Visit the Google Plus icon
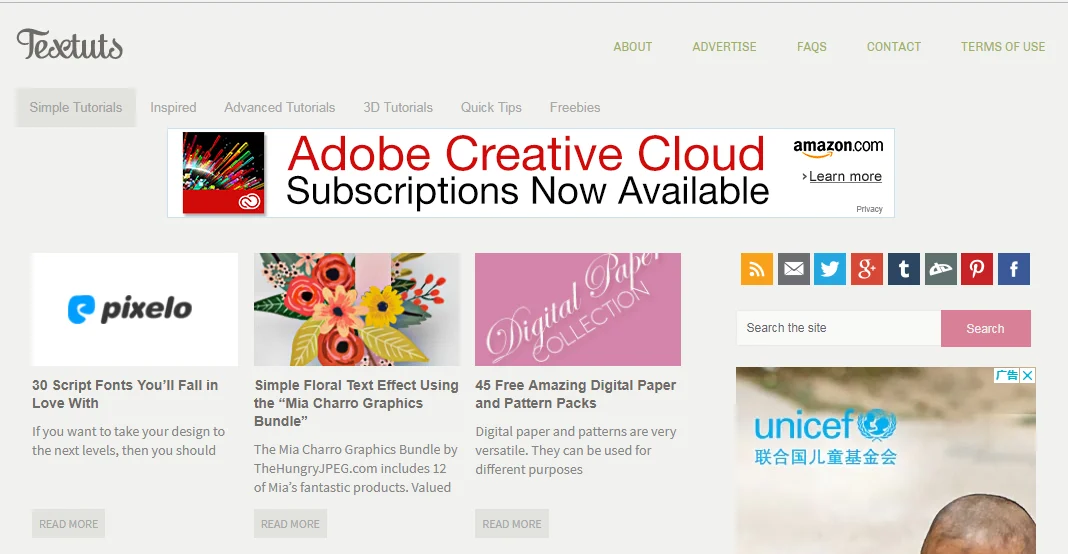This screenshot has width=1068, height=554. [x=867, y=269]
